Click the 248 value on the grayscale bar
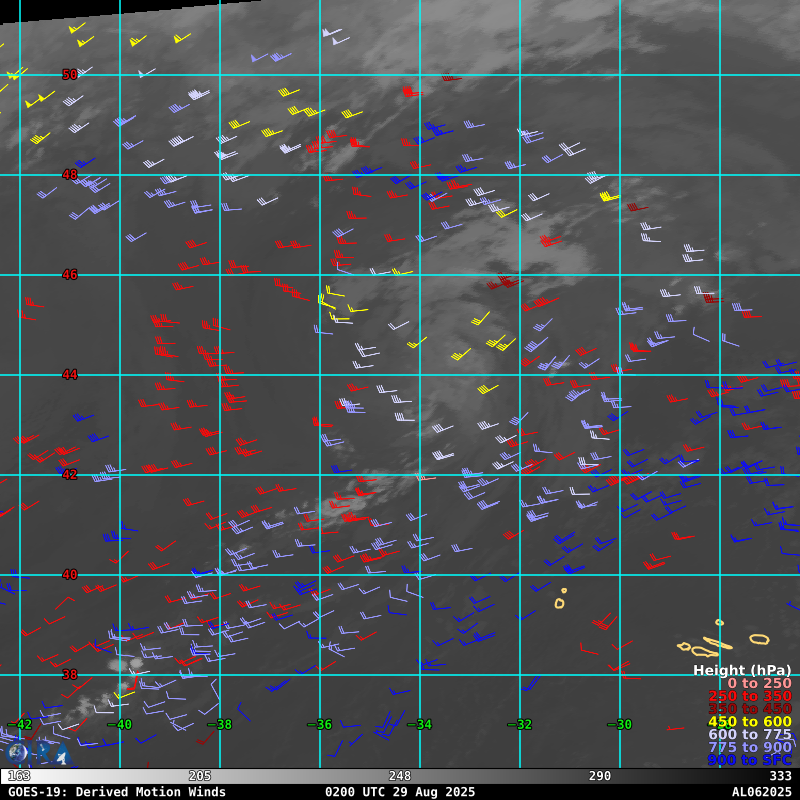 tap(400, 776)
